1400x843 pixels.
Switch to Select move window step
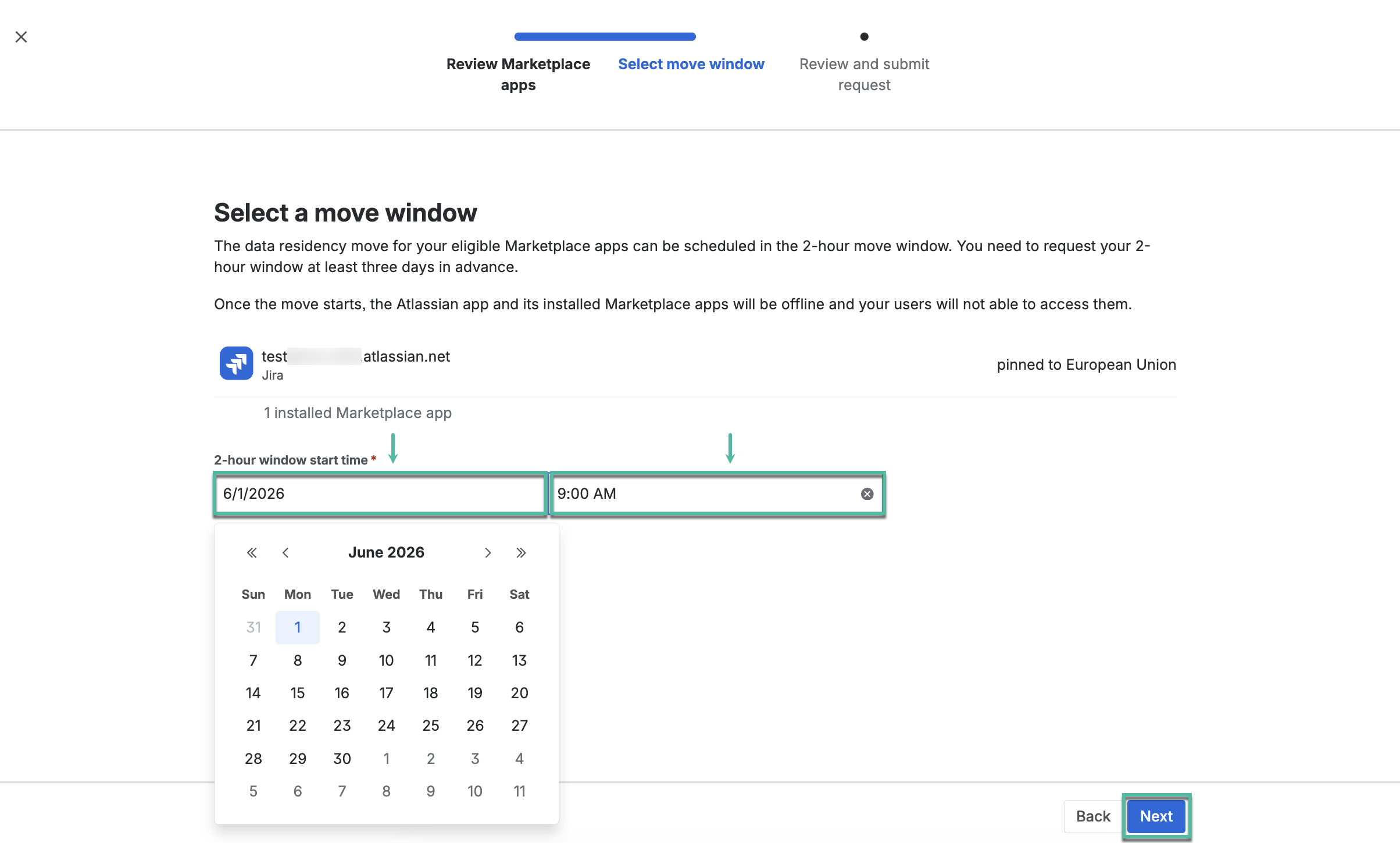point(691,64)
